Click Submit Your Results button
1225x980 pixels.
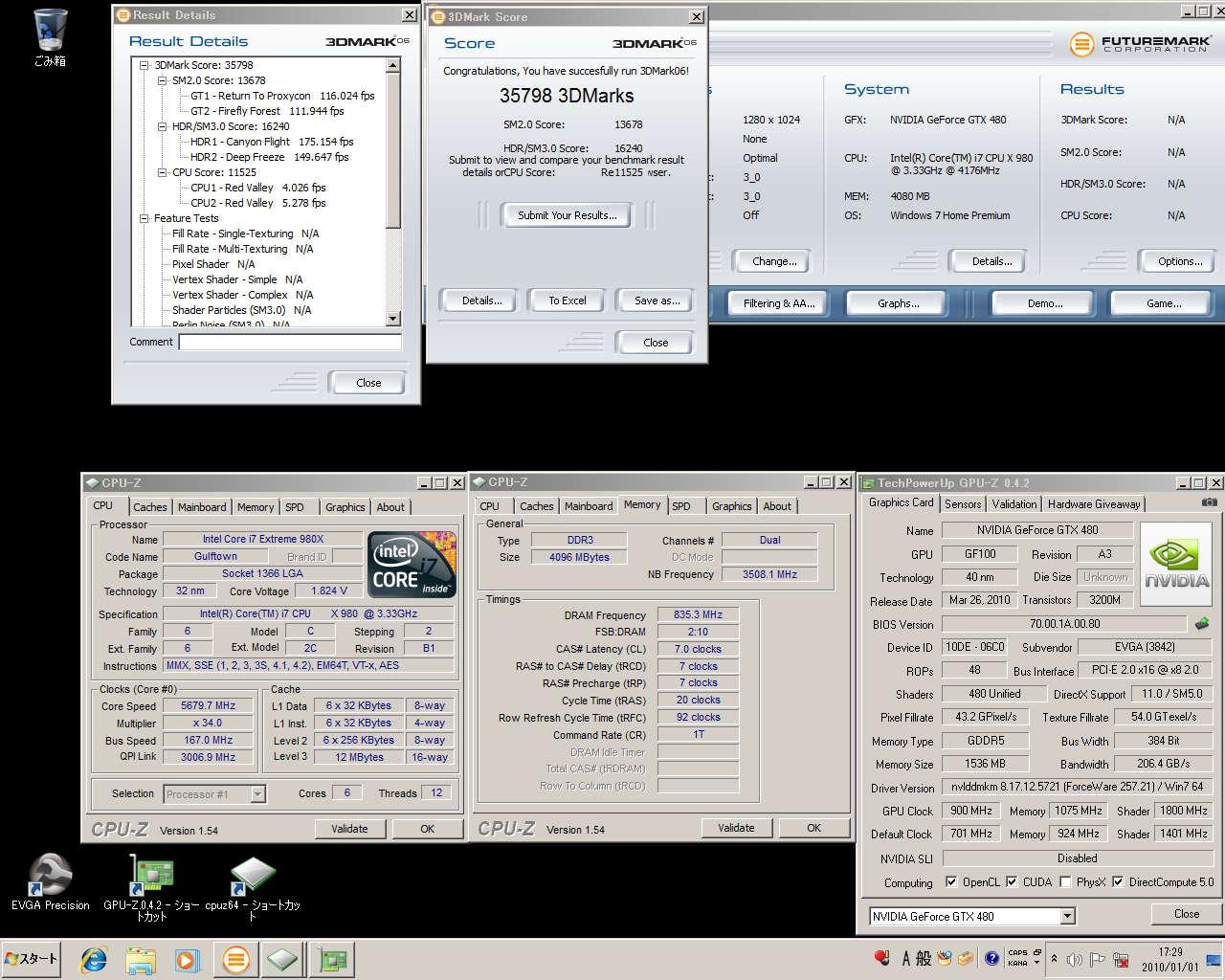(568, 215)
